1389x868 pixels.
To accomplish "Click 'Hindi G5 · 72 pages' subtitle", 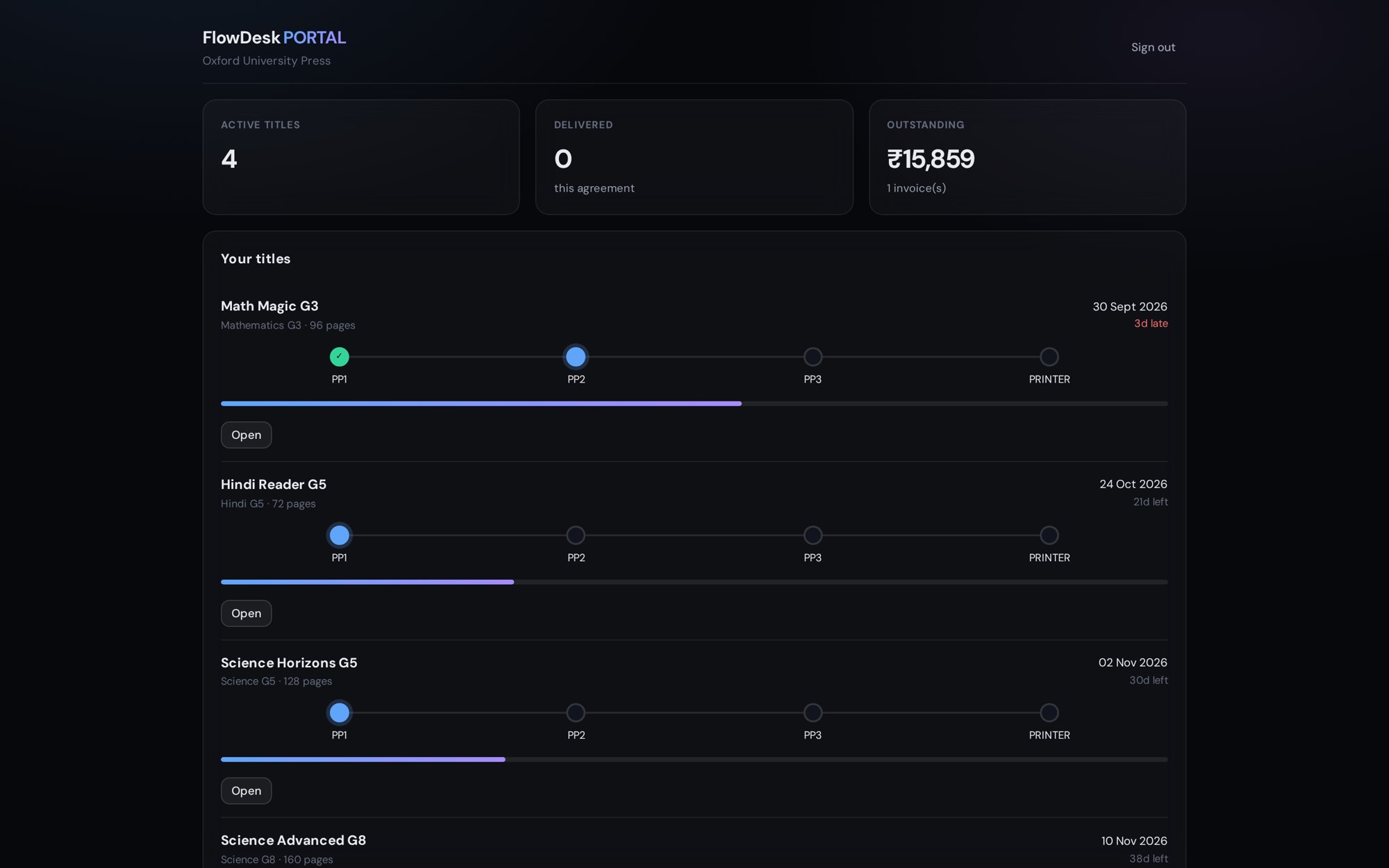I will pyautogui.click(x=268, y=504).
